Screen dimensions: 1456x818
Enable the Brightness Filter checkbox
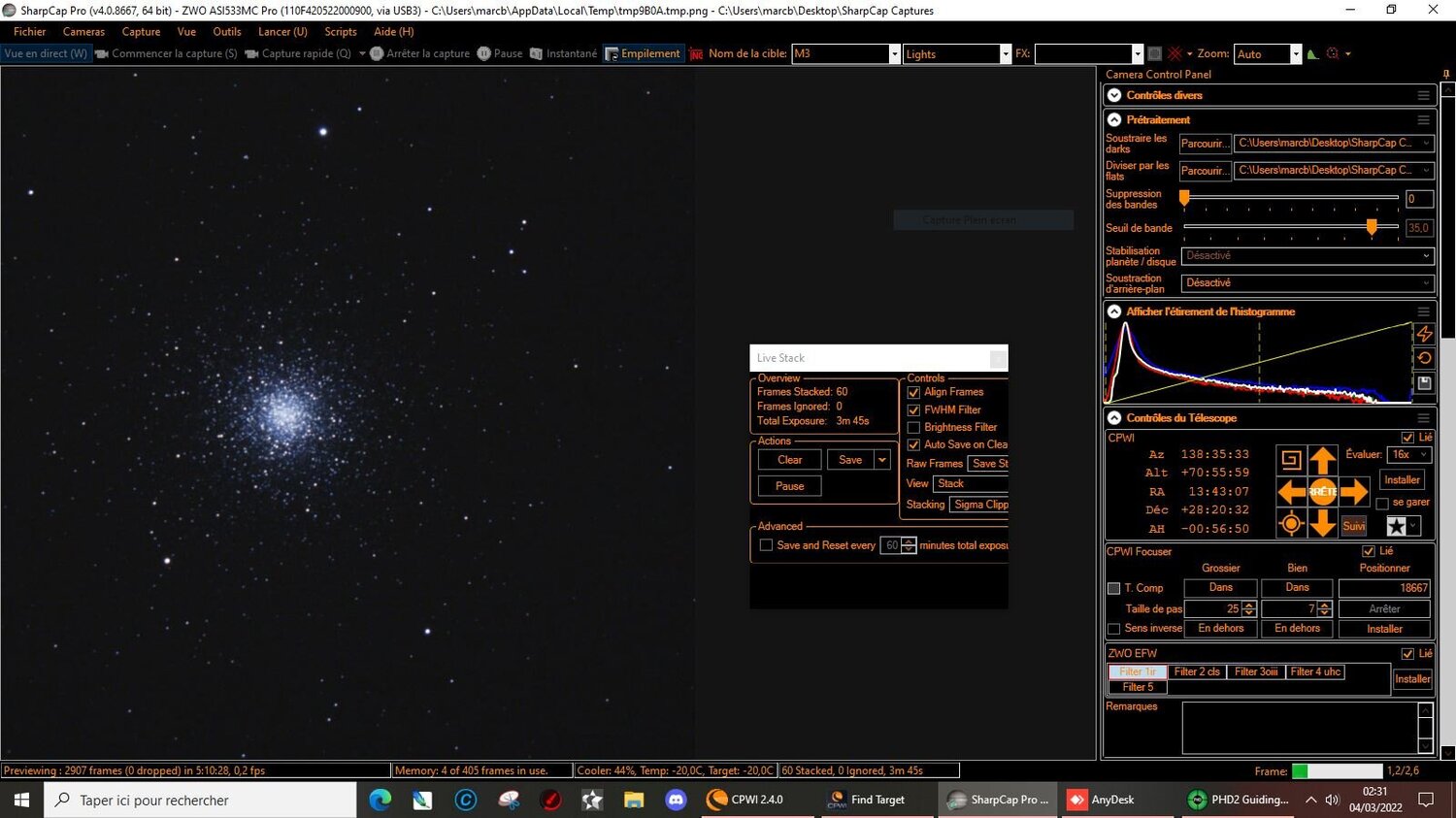[913, 427]
